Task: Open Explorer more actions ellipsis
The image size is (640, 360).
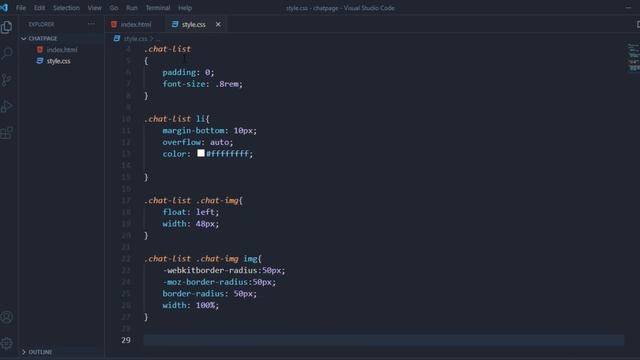Action: (91, 24)
